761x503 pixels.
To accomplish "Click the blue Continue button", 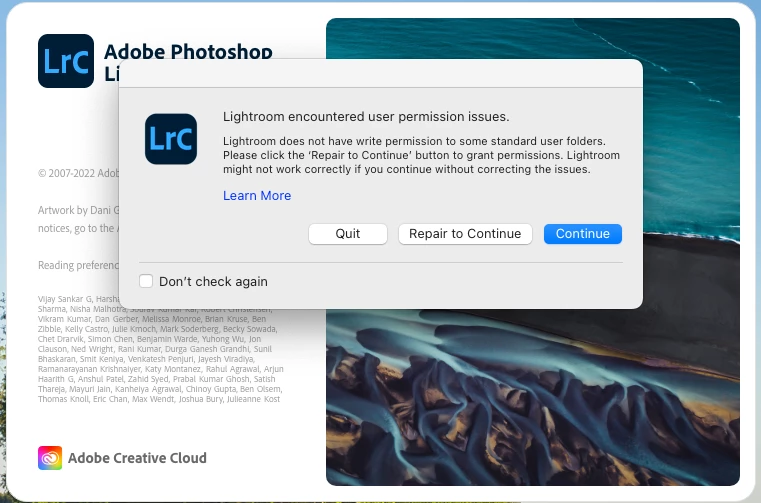I will click(582, 234).
